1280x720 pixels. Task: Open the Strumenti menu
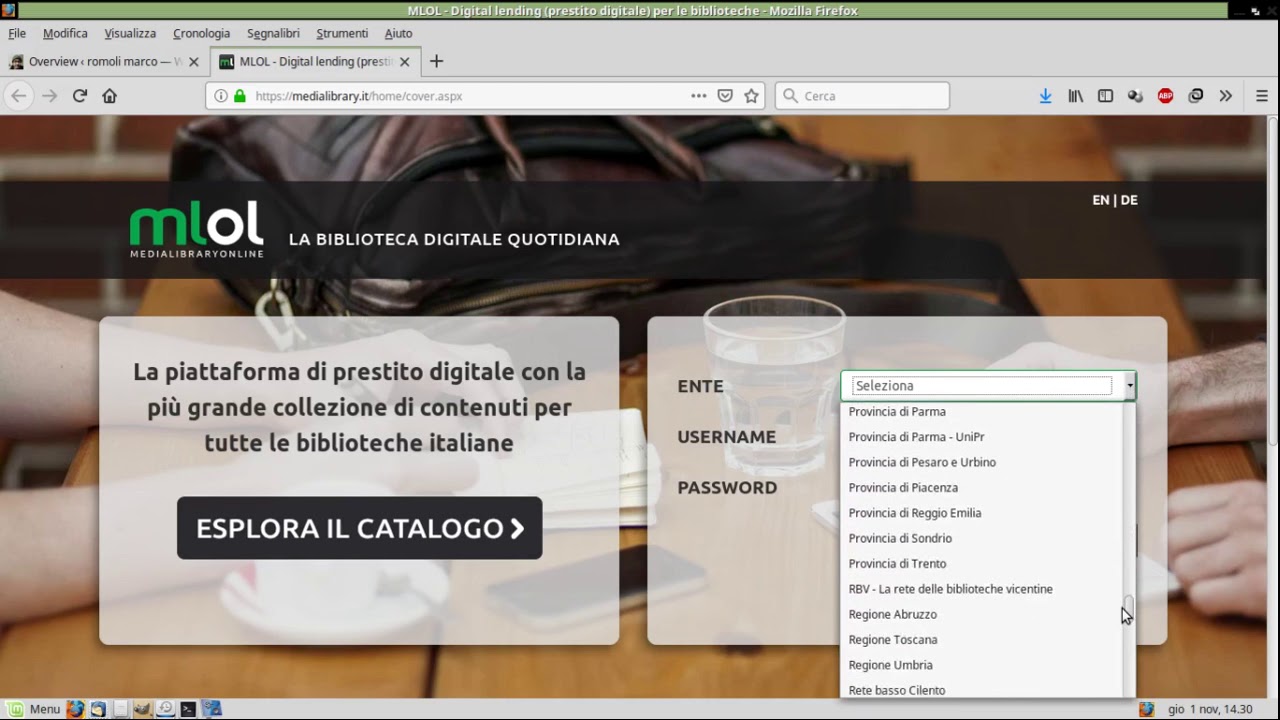(342, 33)
